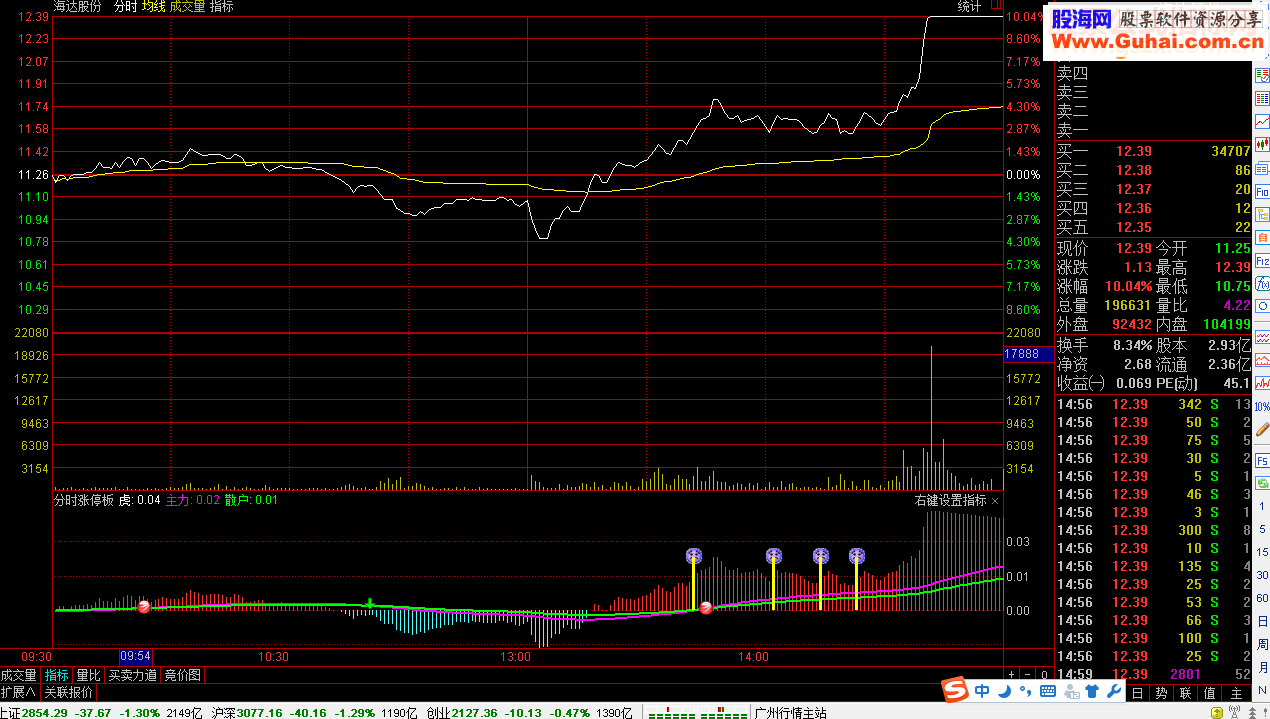Click tick row with volume 135

coord(1154,566)
